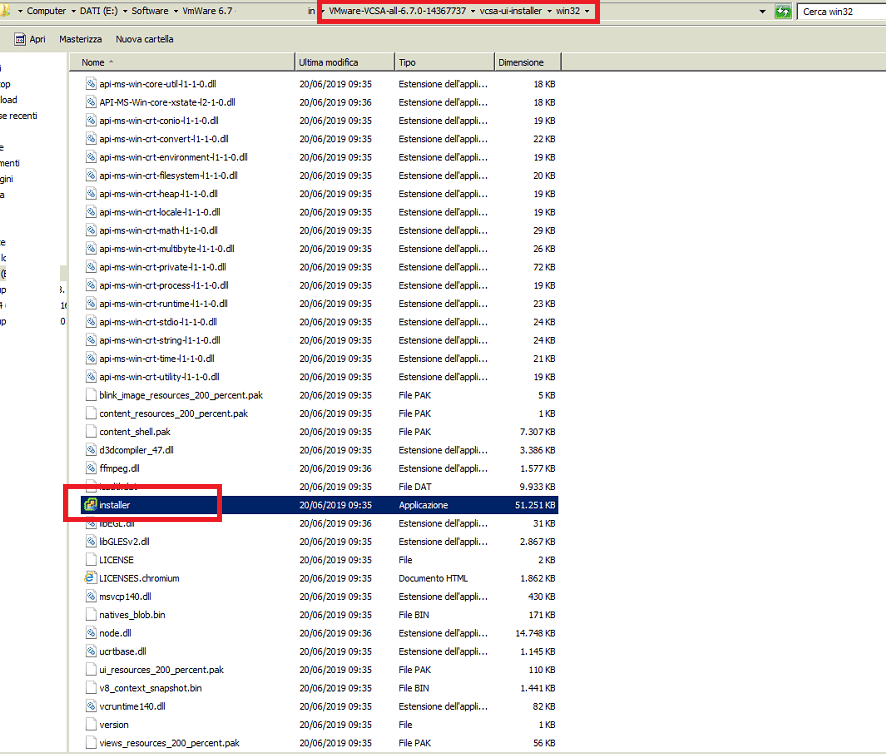Click the node.dll file icon

(x=90, y=633)
